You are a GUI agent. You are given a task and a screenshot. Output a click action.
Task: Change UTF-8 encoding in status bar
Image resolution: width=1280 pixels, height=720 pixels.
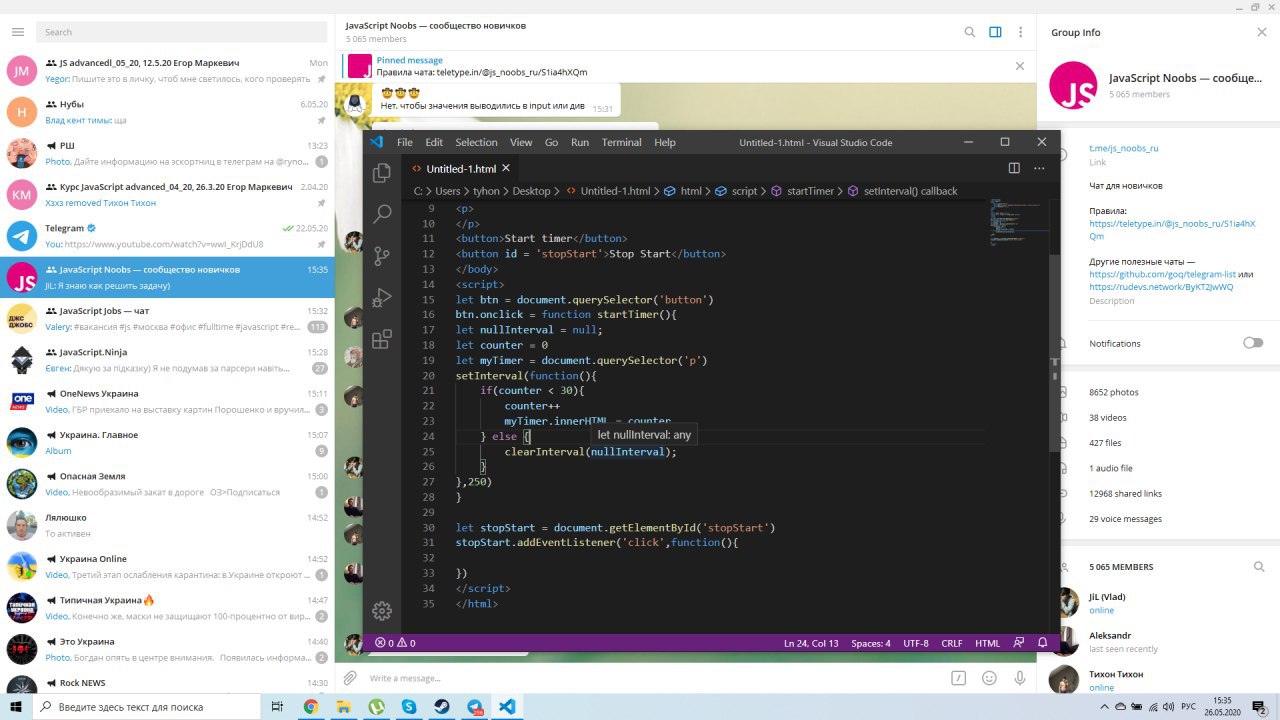tap(916, 643)
